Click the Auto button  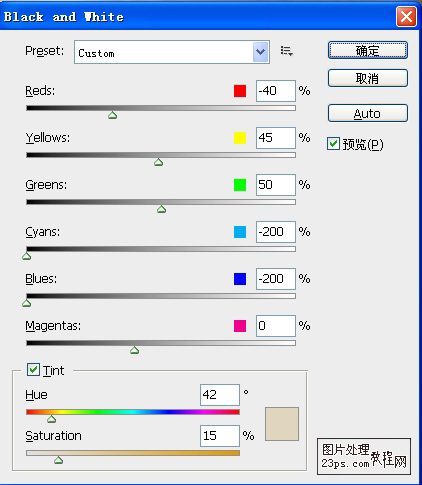click(x=368, y=113)
